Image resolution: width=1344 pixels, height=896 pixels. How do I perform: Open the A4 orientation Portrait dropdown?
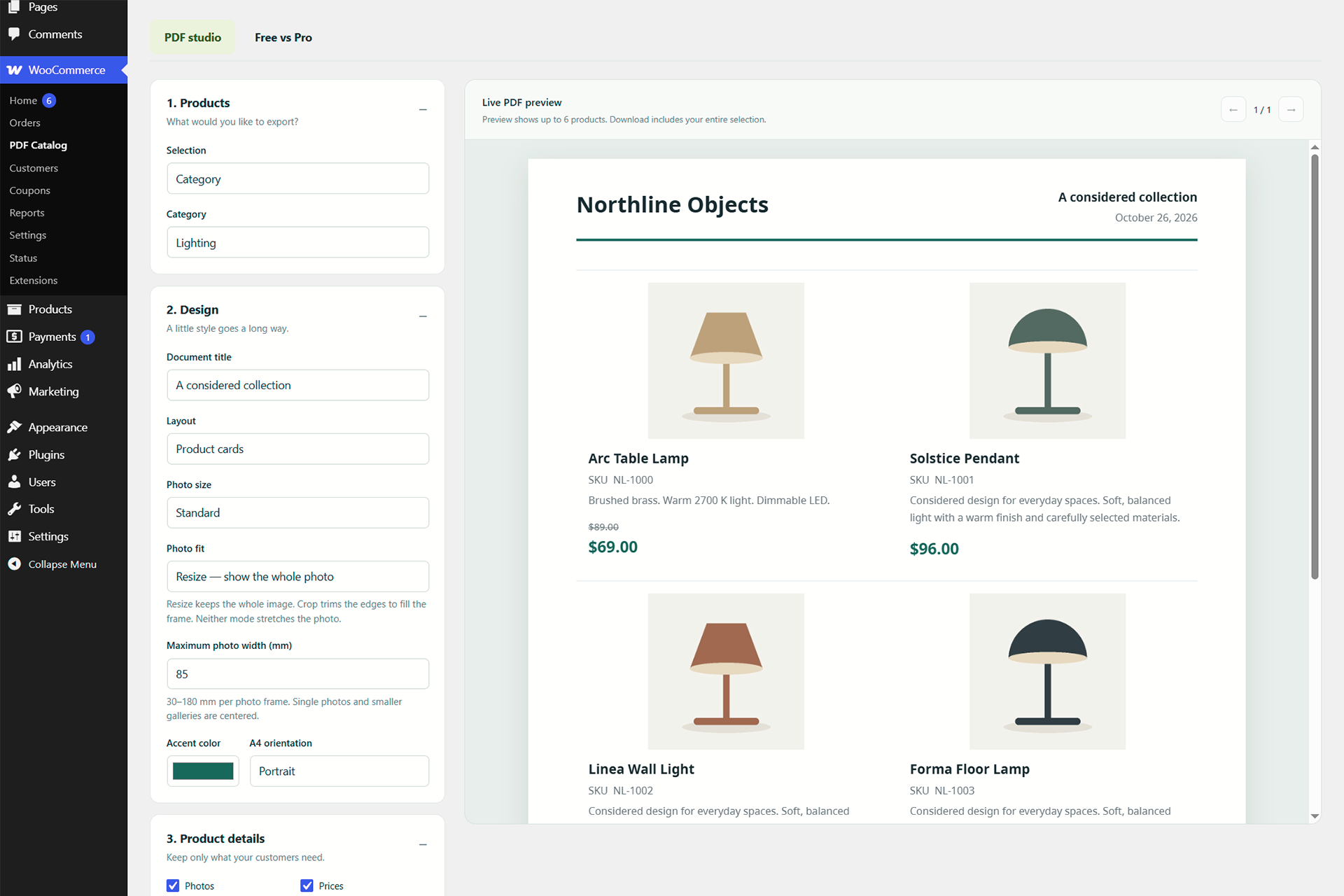tap(339, 771)
